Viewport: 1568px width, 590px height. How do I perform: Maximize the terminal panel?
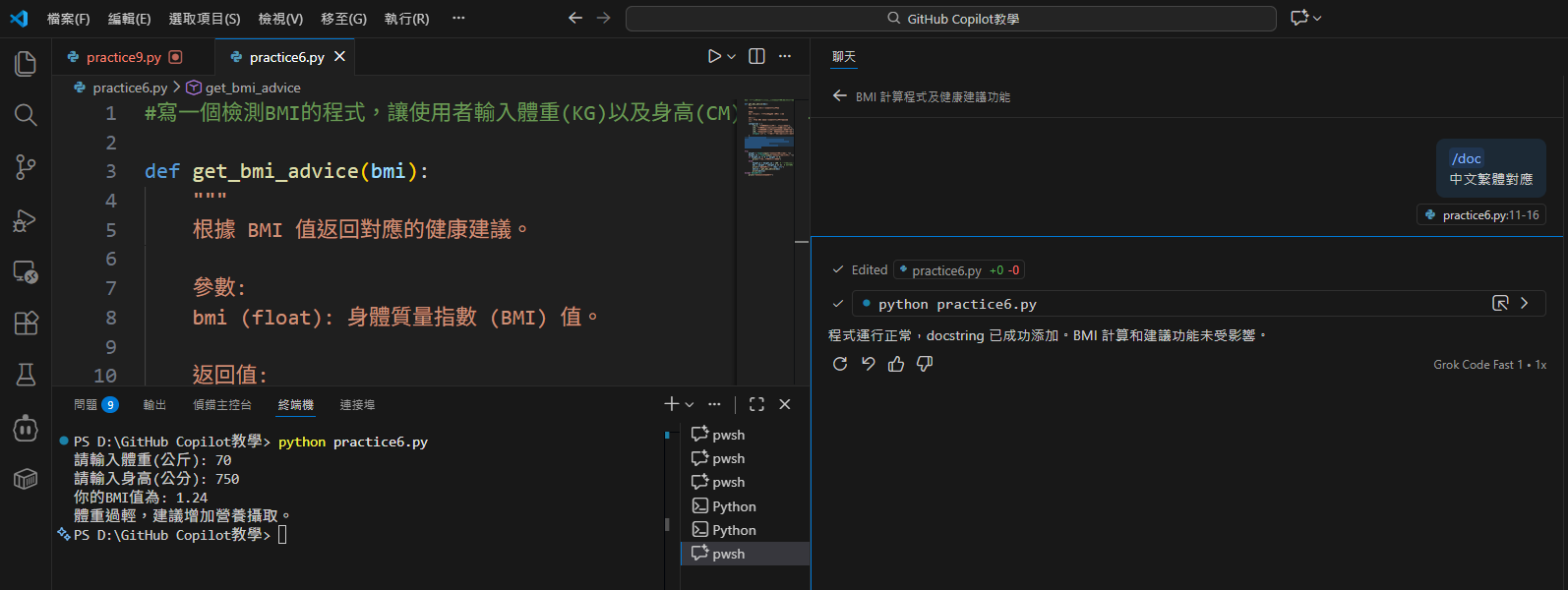pos(756,404)
